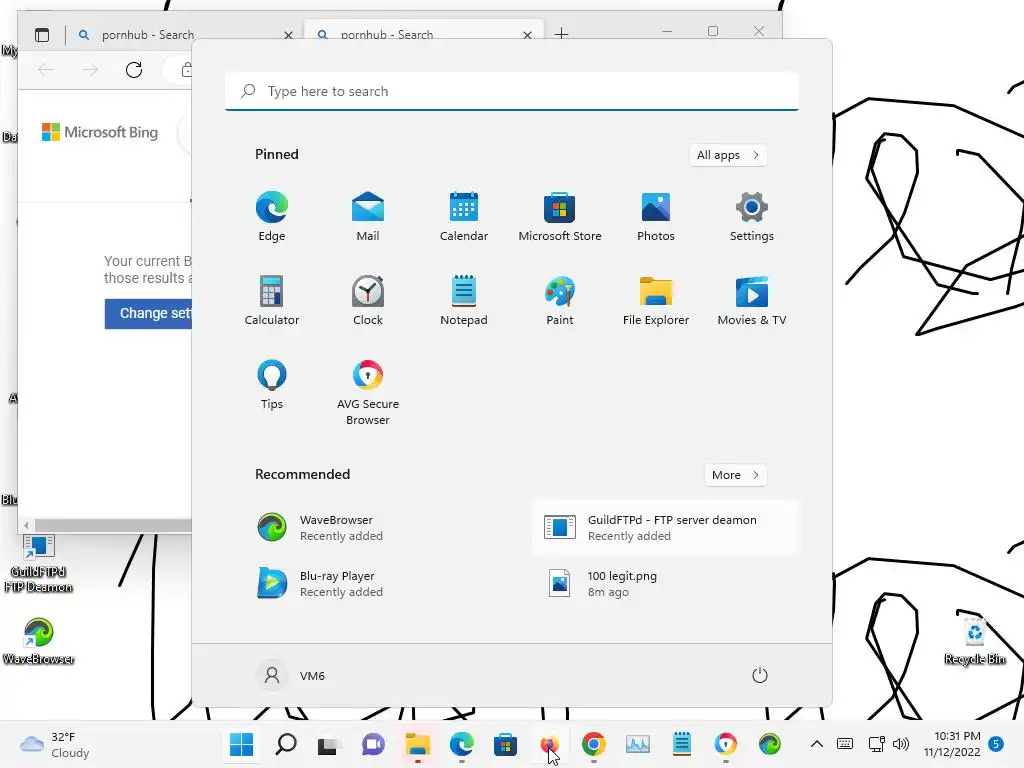Launch the Photos app

[656, 217]
